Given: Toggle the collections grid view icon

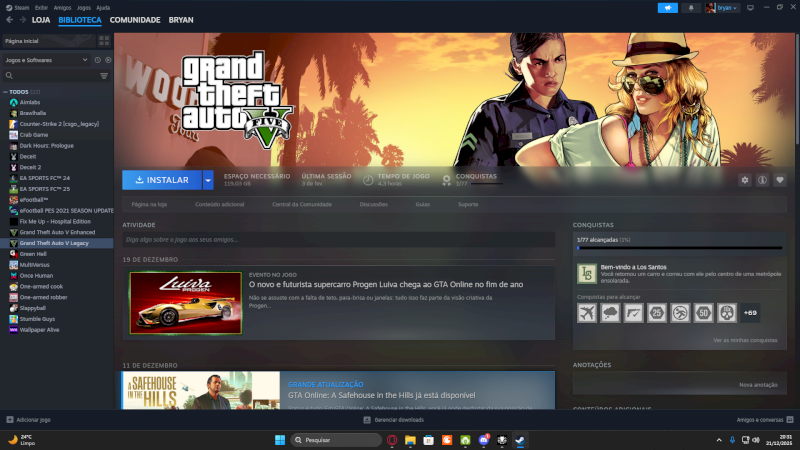Looking at the screenshot, I should coord(104,41).
